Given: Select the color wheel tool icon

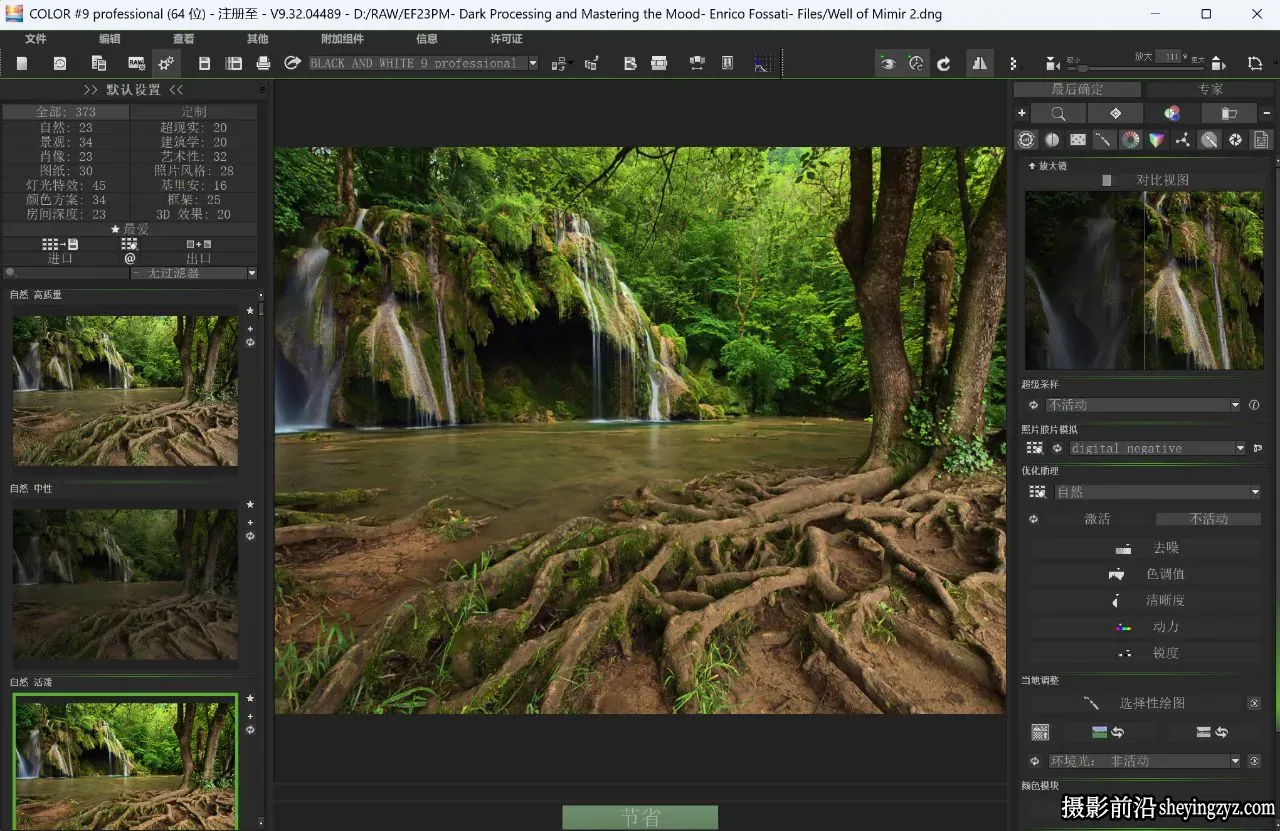Looking at the screenshot, I should pyautogui.click(x=1130, y=140).
